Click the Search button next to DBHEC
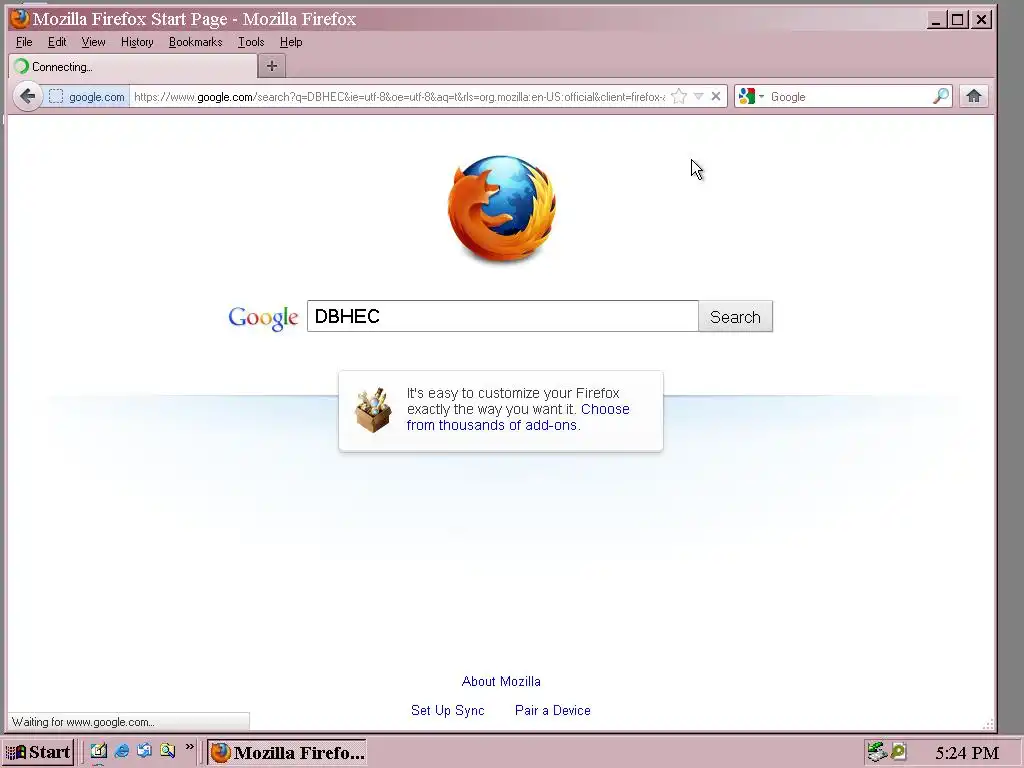The width and height of the screenshot is (1024, 768). (x=735, y=317)
